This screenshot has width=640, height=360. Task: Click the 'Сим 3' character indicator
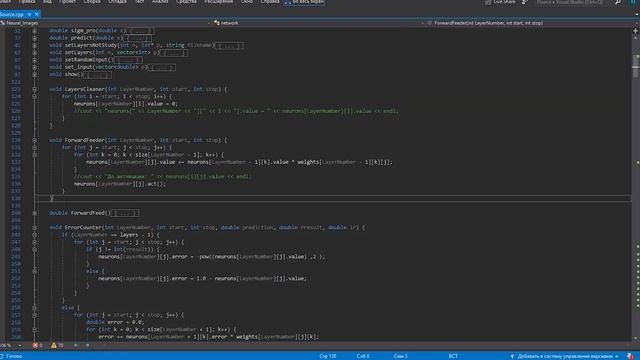(x=400, y=356)
